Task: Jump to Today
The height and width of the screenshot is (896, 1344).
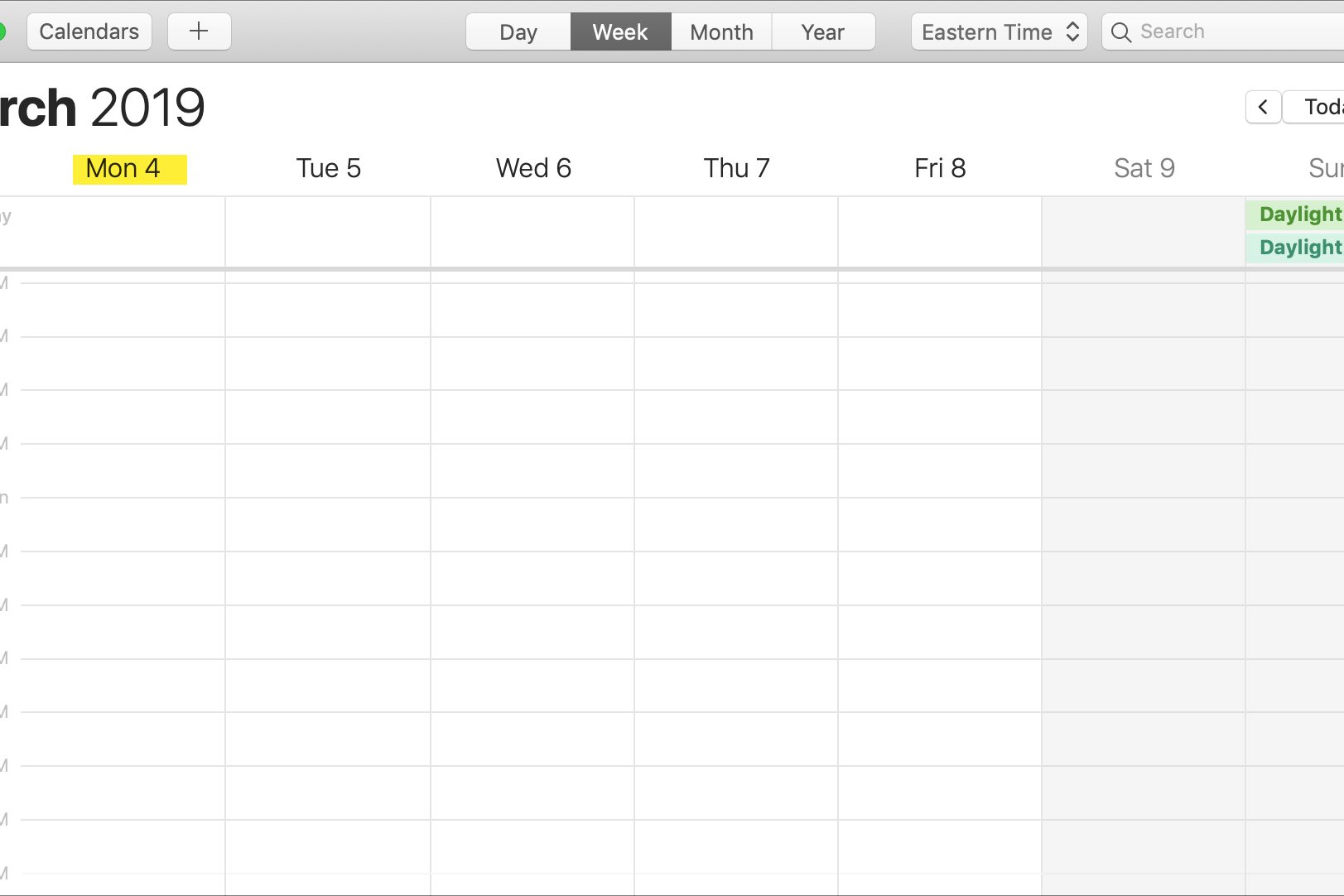Action: click(x=1321, y=107)
